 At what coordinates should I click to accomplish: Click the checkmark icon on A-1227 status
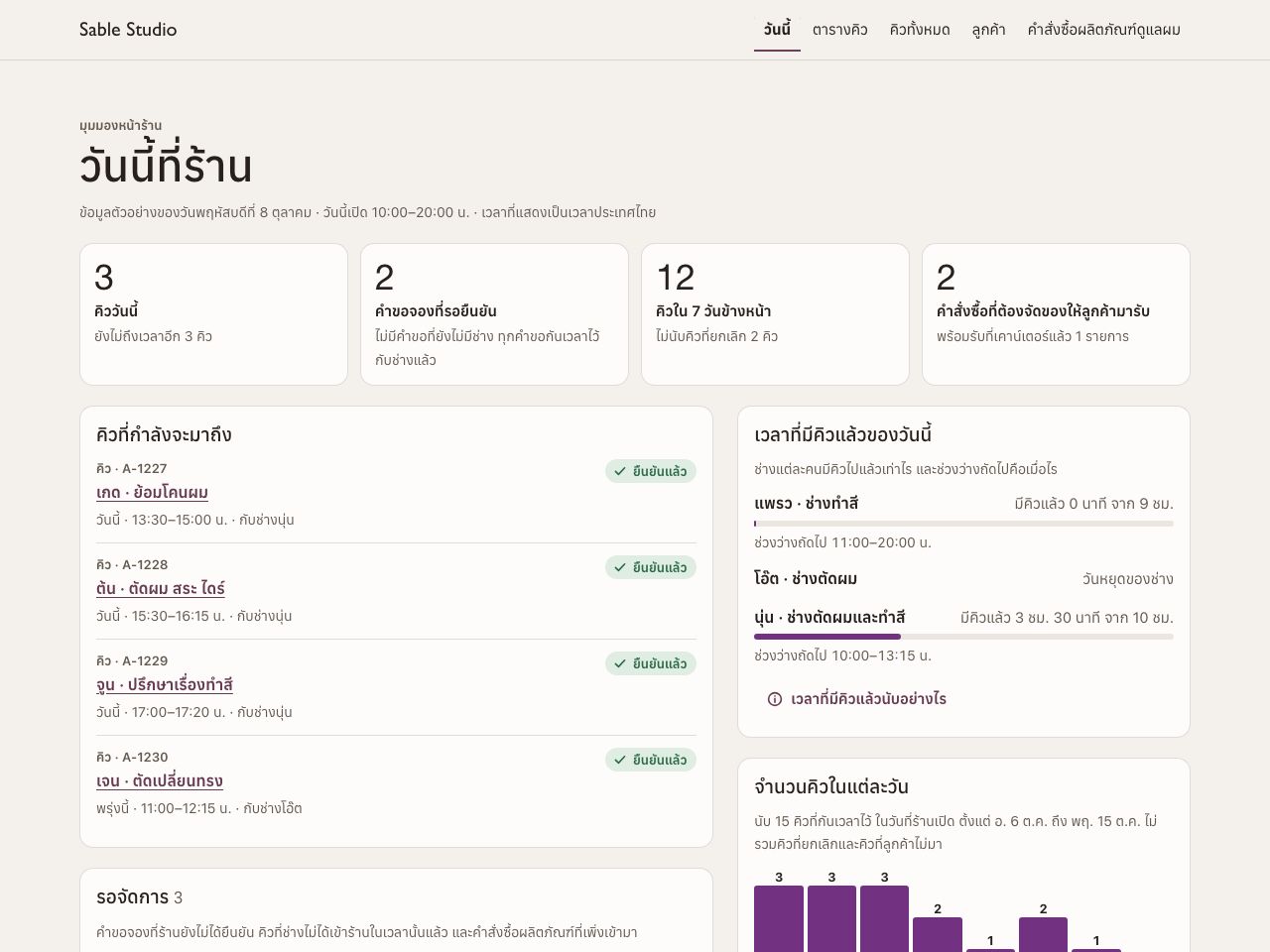point(619,471)
